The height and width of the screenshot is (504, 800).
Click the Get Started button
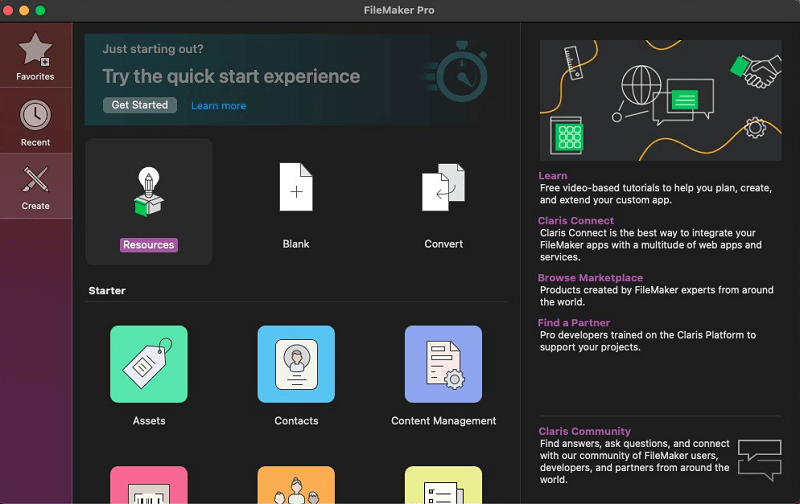point(140,105)
